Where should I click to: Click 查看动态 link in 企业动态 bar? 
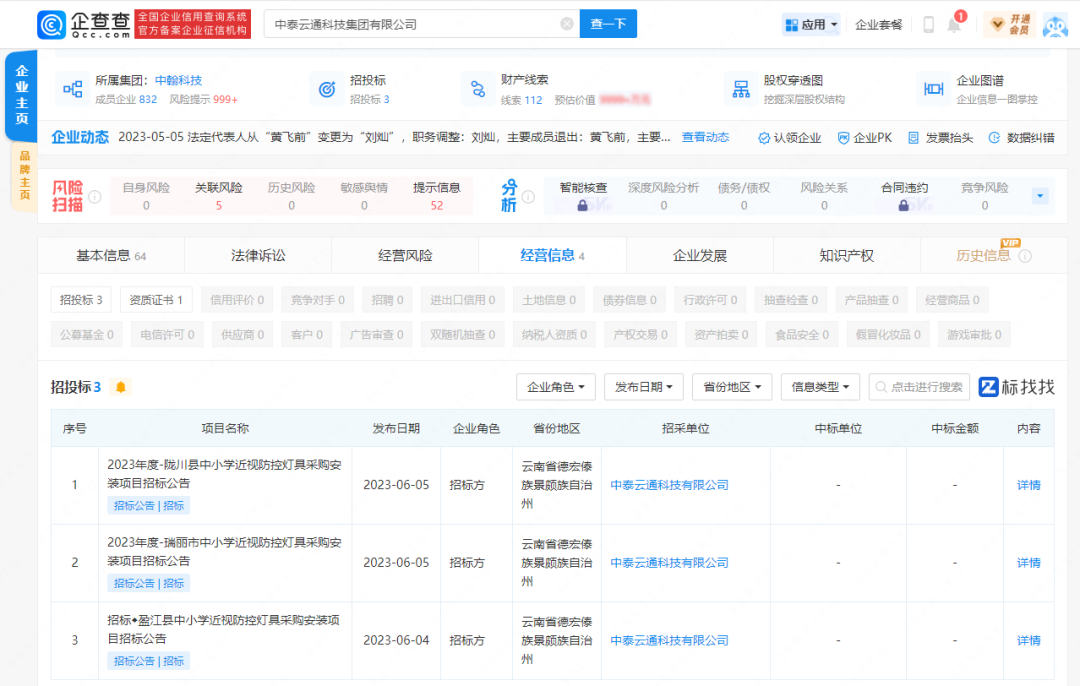(x=705, y=138)
